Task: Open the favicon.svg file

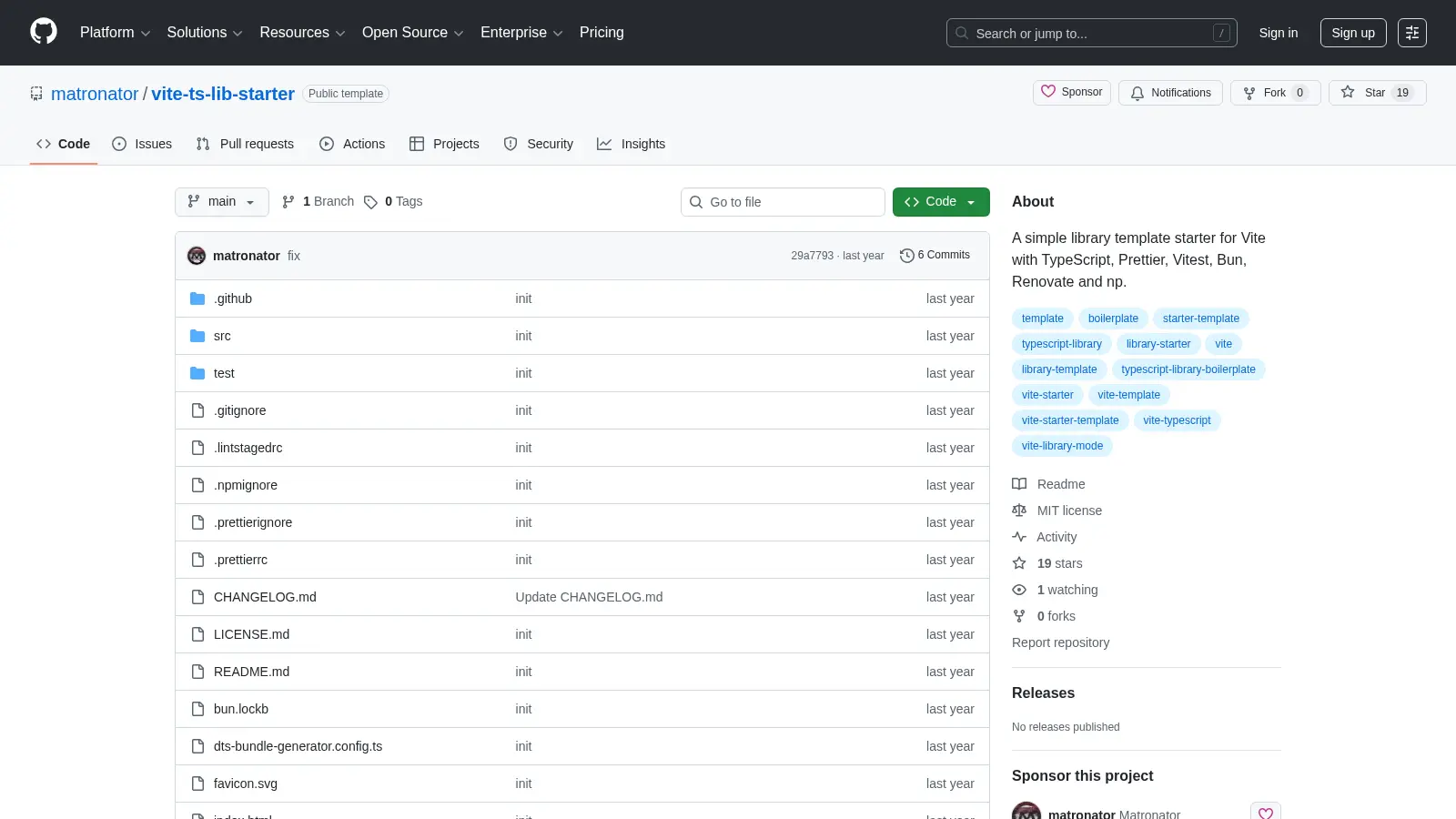Action: (x=246, y=784)
